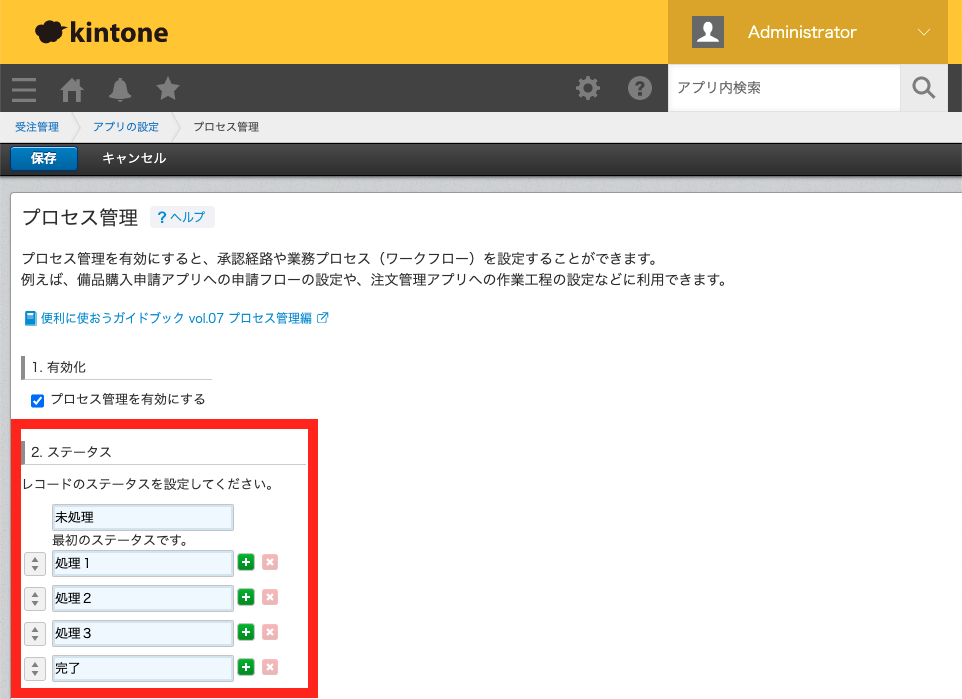Open the settings gear icon

(587, 88)
